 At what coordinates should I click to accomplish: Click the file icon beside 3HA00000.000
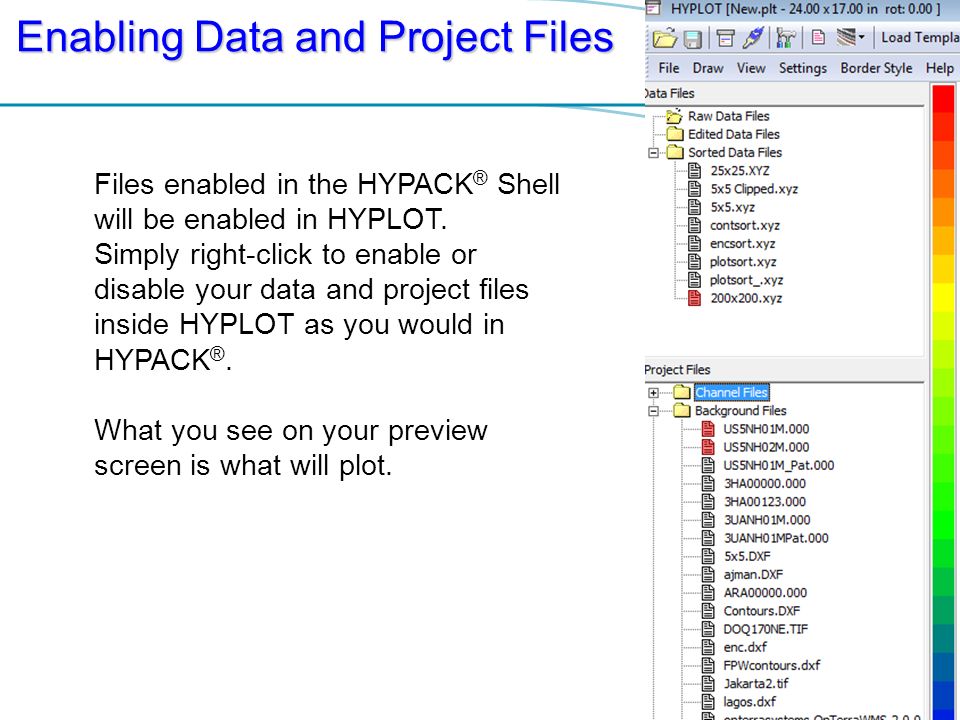tap(708, 484)
